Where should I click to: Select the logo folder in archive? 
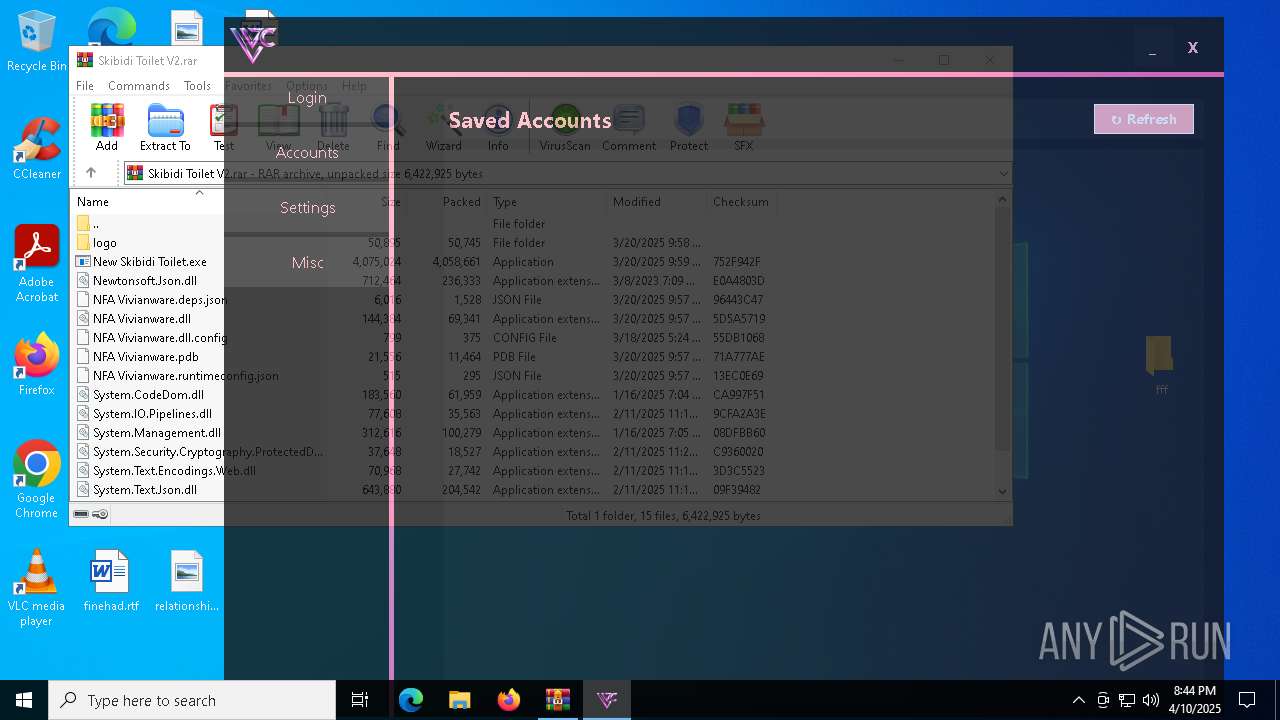104,243
